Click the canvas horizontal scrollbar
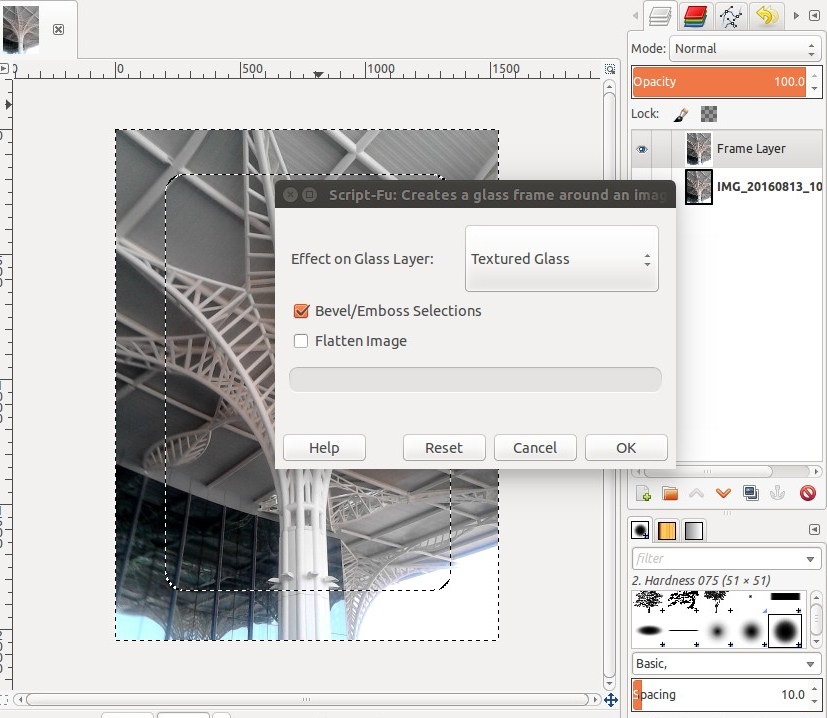827x718 pixels. coord(307,700)
